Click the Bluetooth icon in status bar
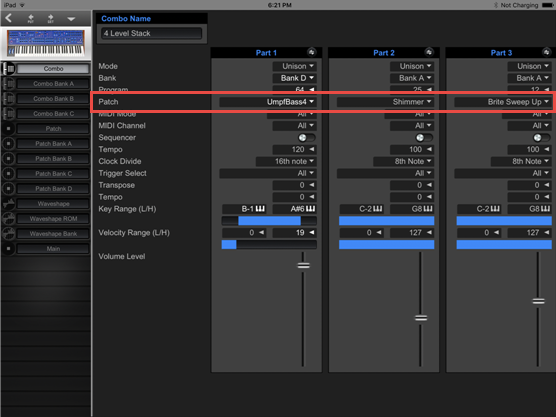 496,5
